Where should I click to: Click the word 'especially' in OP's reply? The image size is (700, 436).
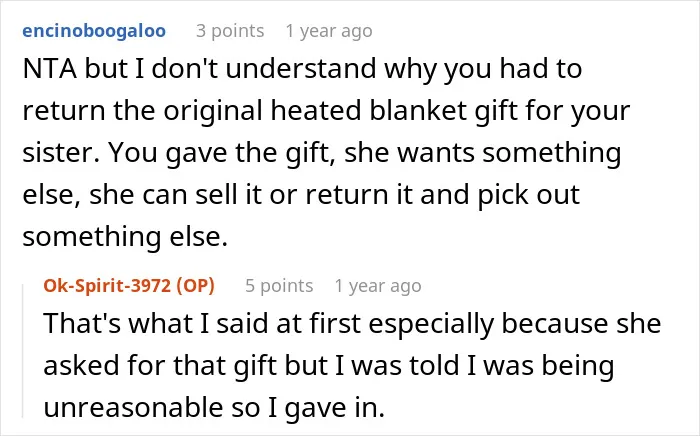(431, 323)
